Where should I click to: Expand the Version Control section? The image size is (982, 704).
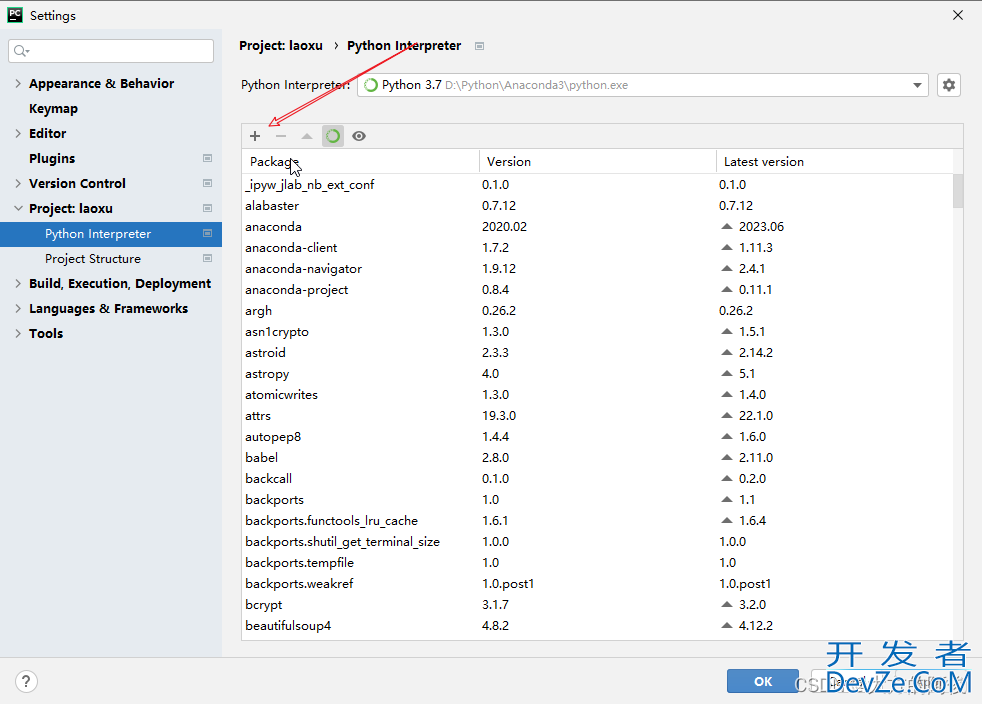tap(18, 184)
